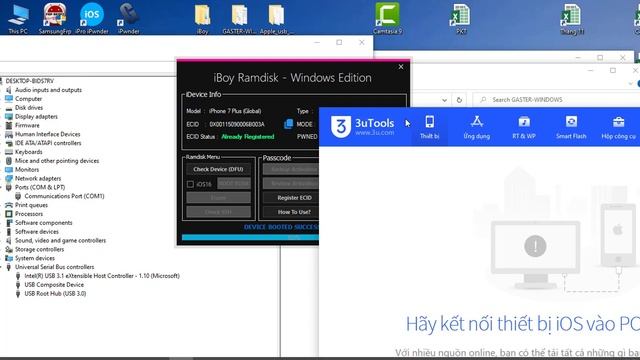Open the Smart Flash tab in 3uTools
The image size is (640, 360).
coord(571,127)
